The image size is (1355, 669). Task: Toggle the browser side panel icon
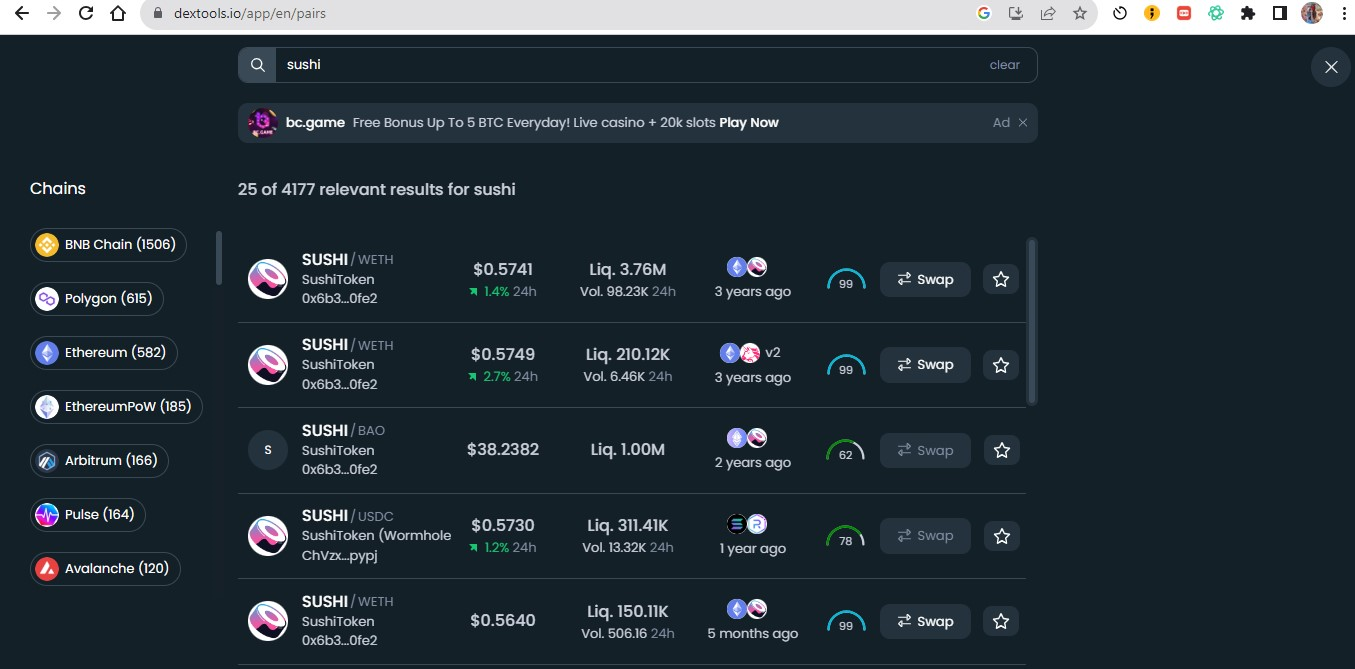pos(1279,14)
